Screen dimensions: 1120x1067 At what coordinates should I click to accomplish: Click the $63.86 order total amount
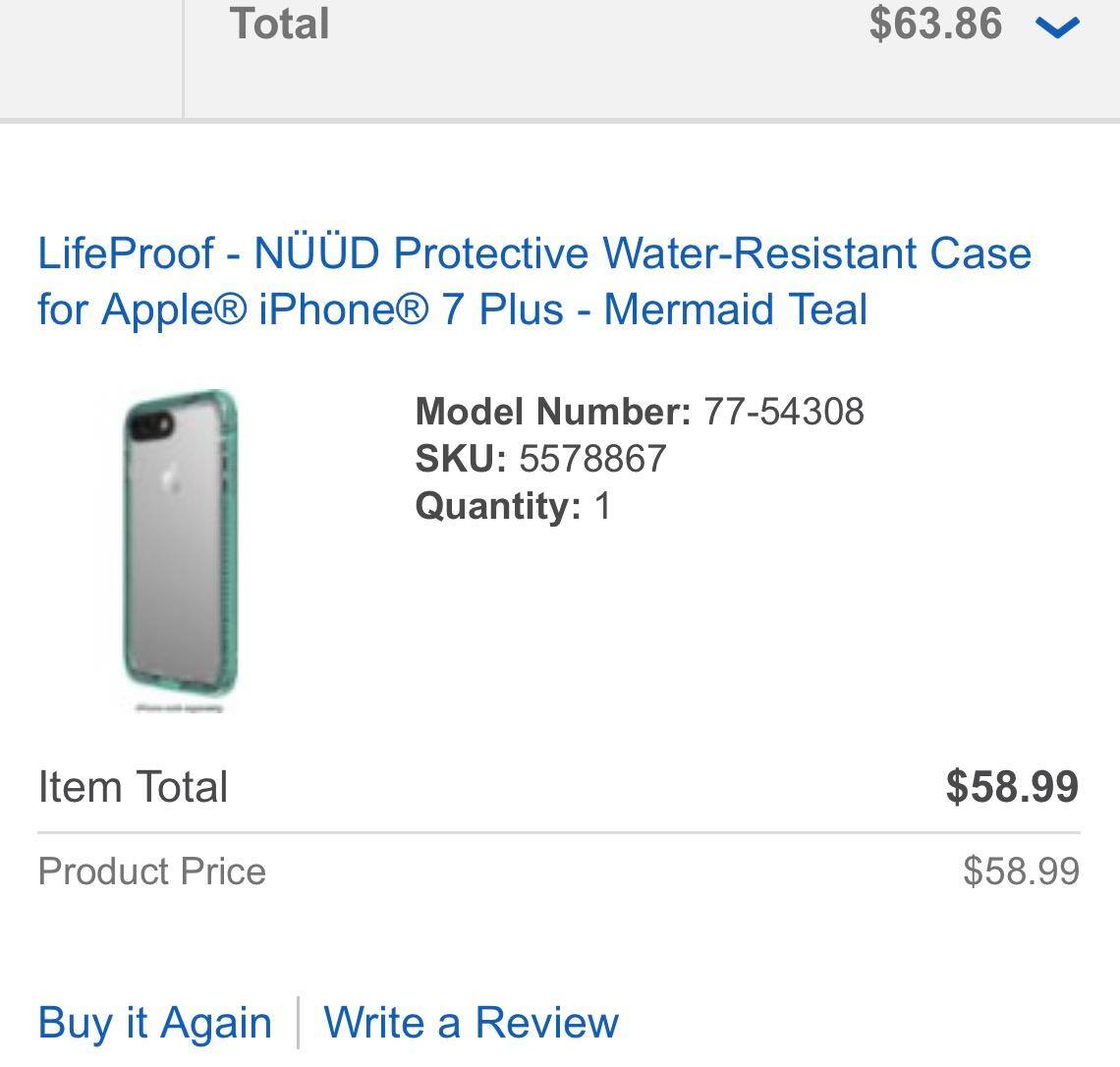[x=935, y=24]
